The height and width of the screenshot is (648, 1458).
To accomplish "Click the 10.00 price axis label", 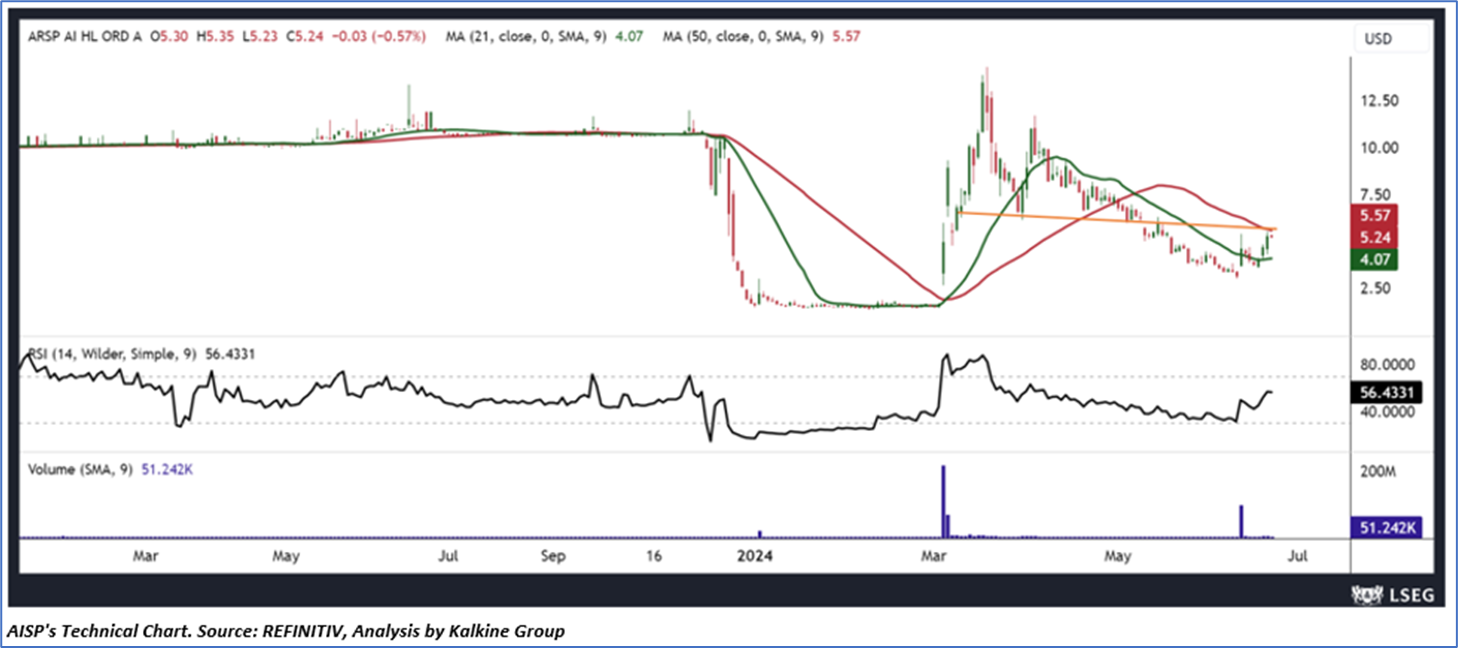I will [x=1379, y=148].
